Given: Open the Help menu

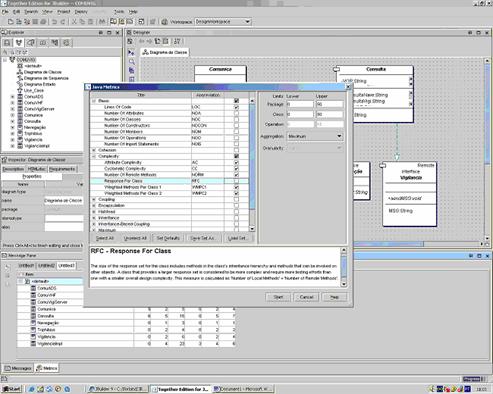Looking at the screenshot, I should point(133,12).
